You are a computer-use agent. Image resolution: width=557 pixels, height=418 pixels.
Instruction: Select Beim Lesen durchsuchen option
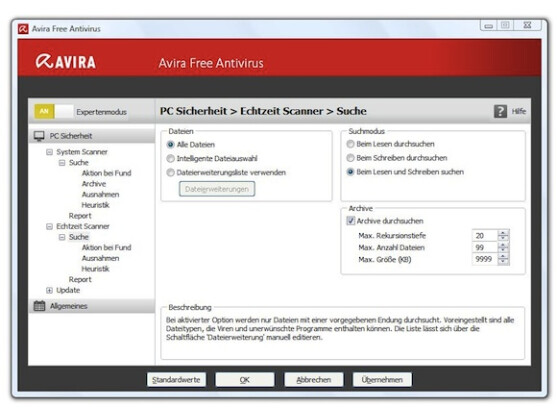(x=350, y=144)
